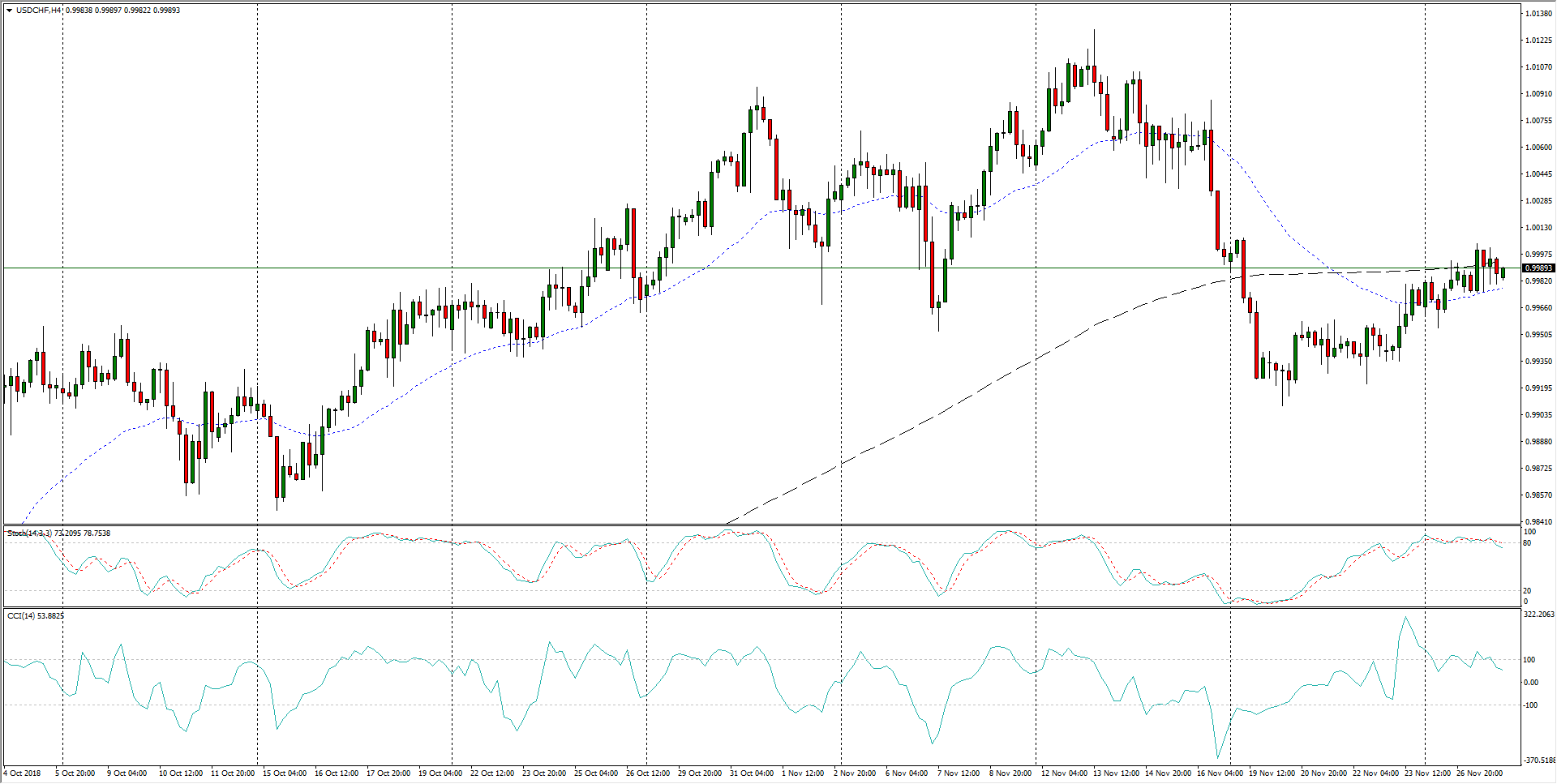Click the 1.00130 price axis label
This screenshot has height=784, width=1557.
click(1538, 228)
